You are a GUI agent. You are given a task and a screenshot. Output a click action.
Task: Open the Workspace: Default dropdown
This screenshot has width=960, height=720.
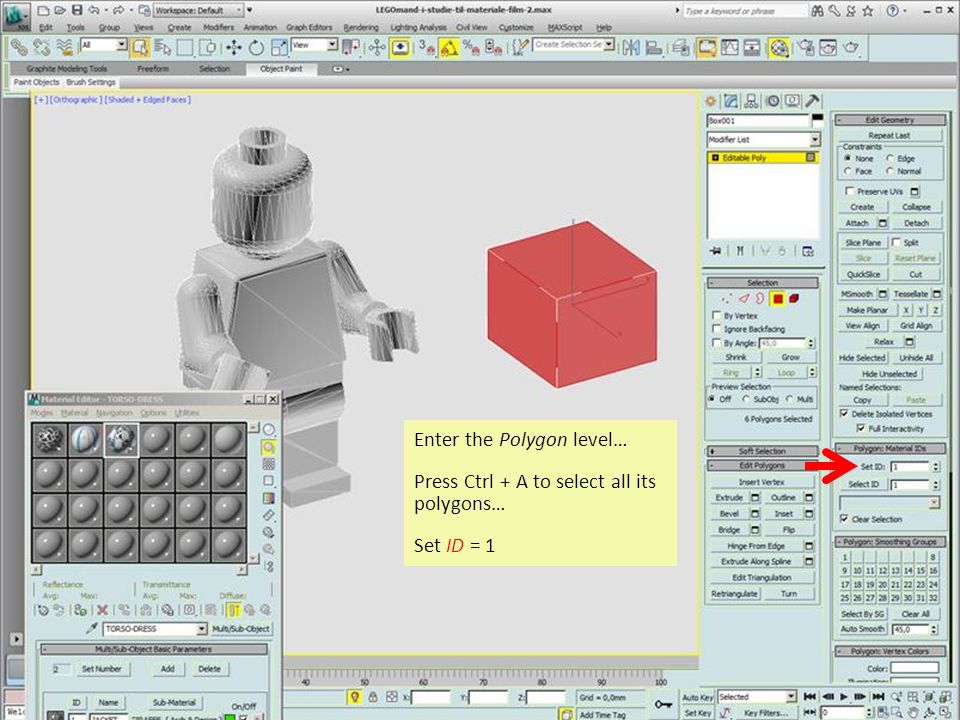198,10
